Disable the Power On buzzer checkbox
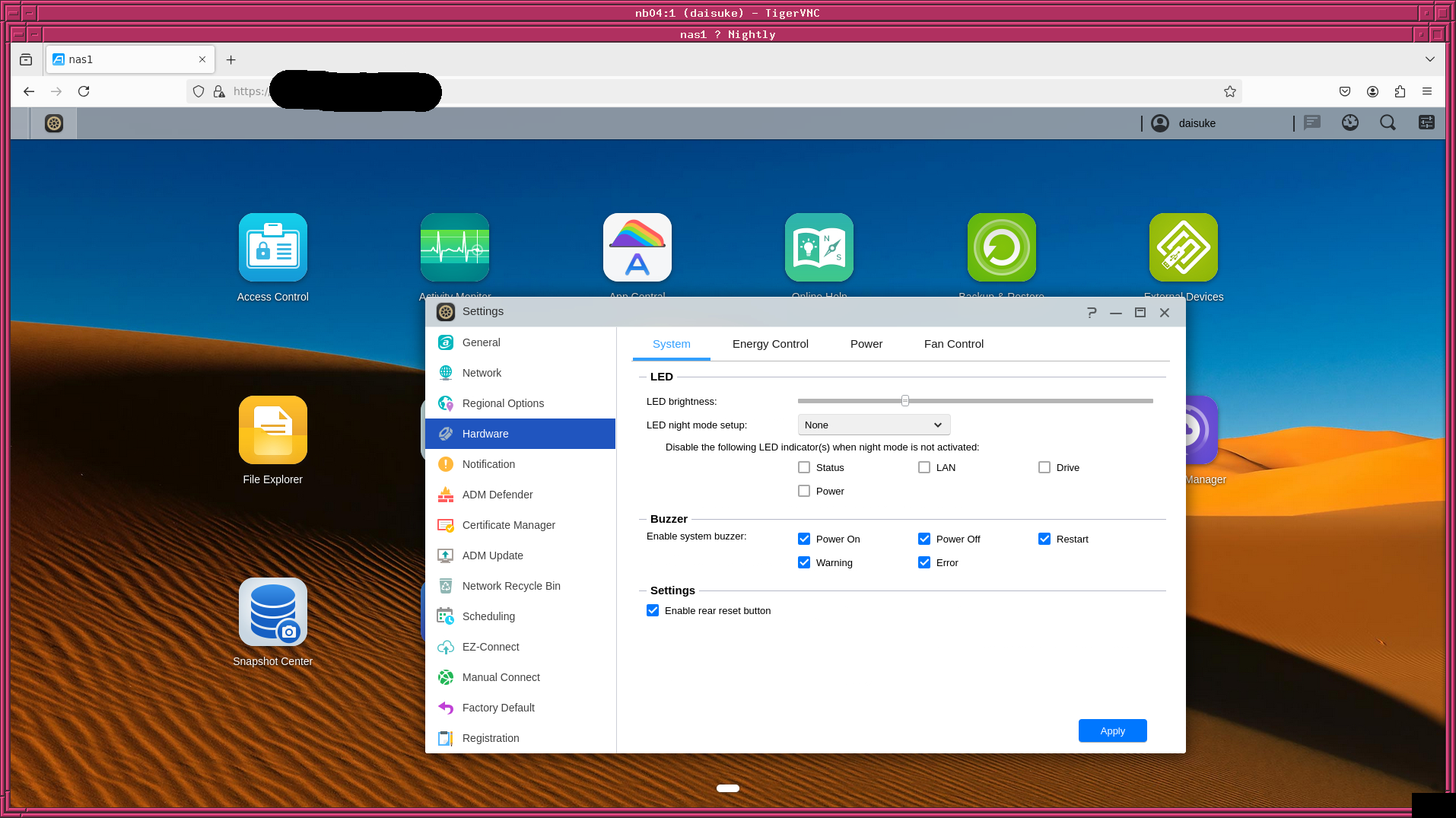This screenshot has width=1456, height=818. (804, 539)
